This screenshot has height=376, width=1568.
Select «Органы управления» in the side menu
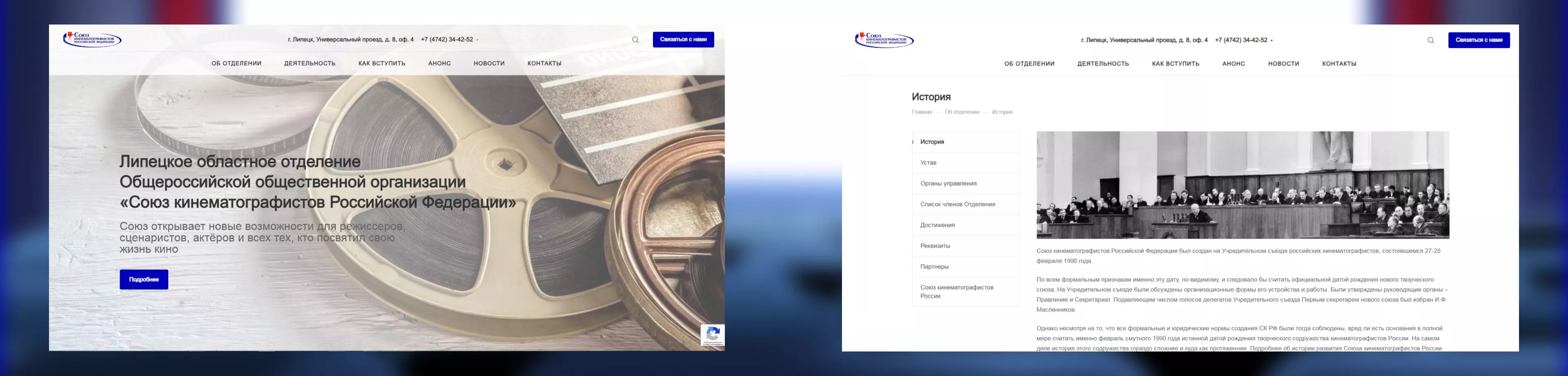[965, 184]
